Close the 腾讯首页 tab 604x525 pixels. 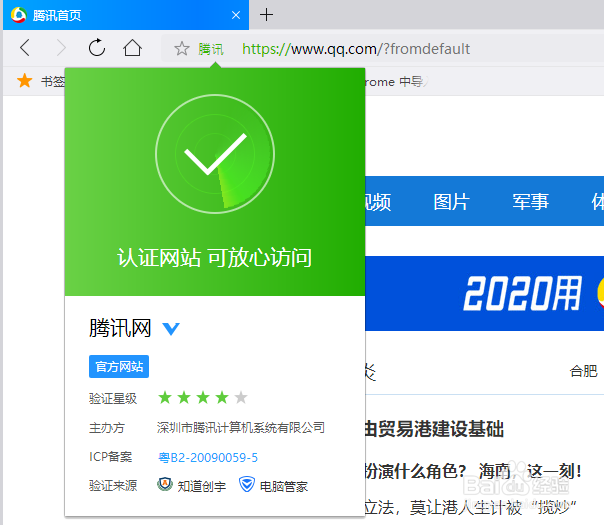236,15
